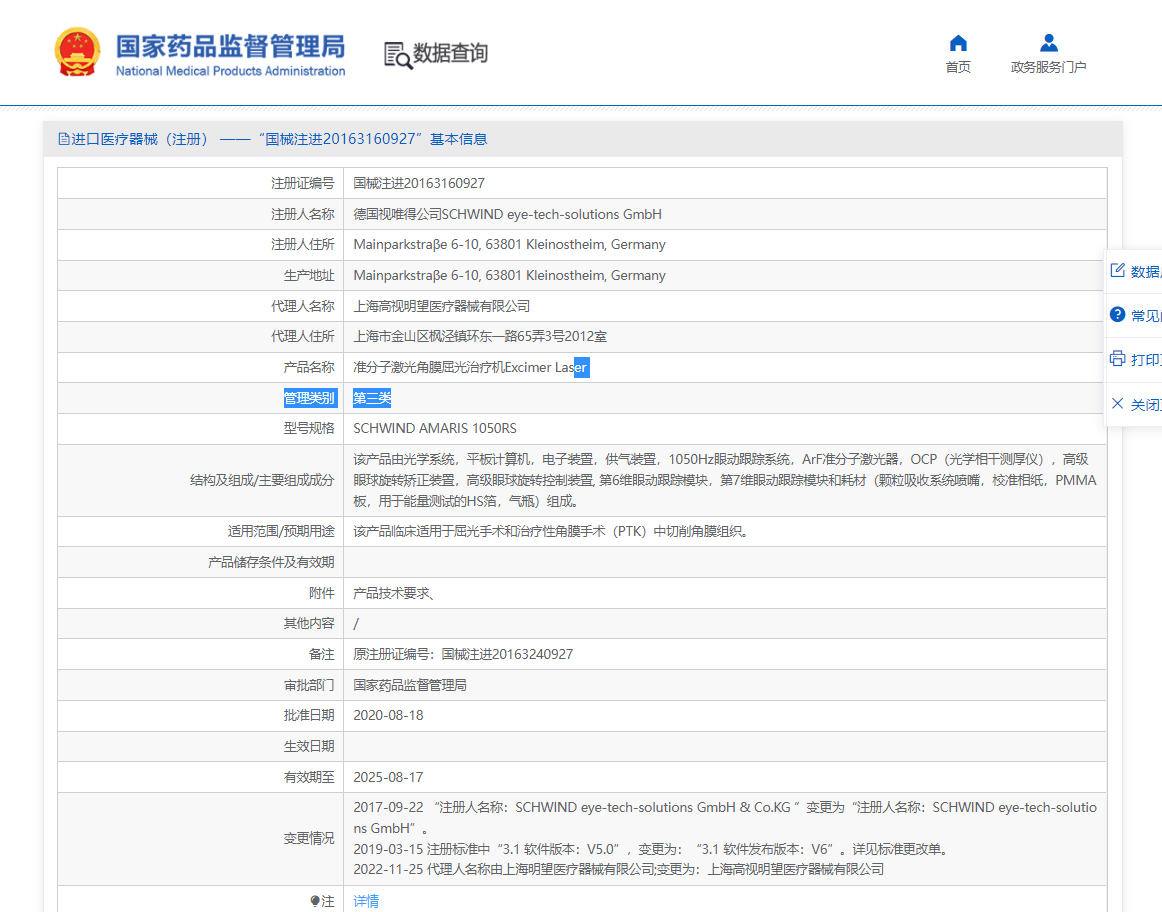Click the 有效期至 label
The image size is (1162, 912).
pyautogui.click(x=309, y=777)
